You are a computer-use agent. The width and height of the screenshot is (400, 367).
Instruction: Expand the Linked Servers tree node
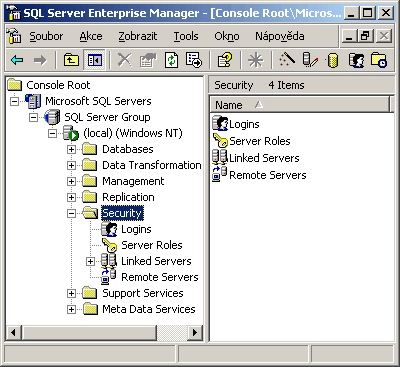(x=90, y=261)
